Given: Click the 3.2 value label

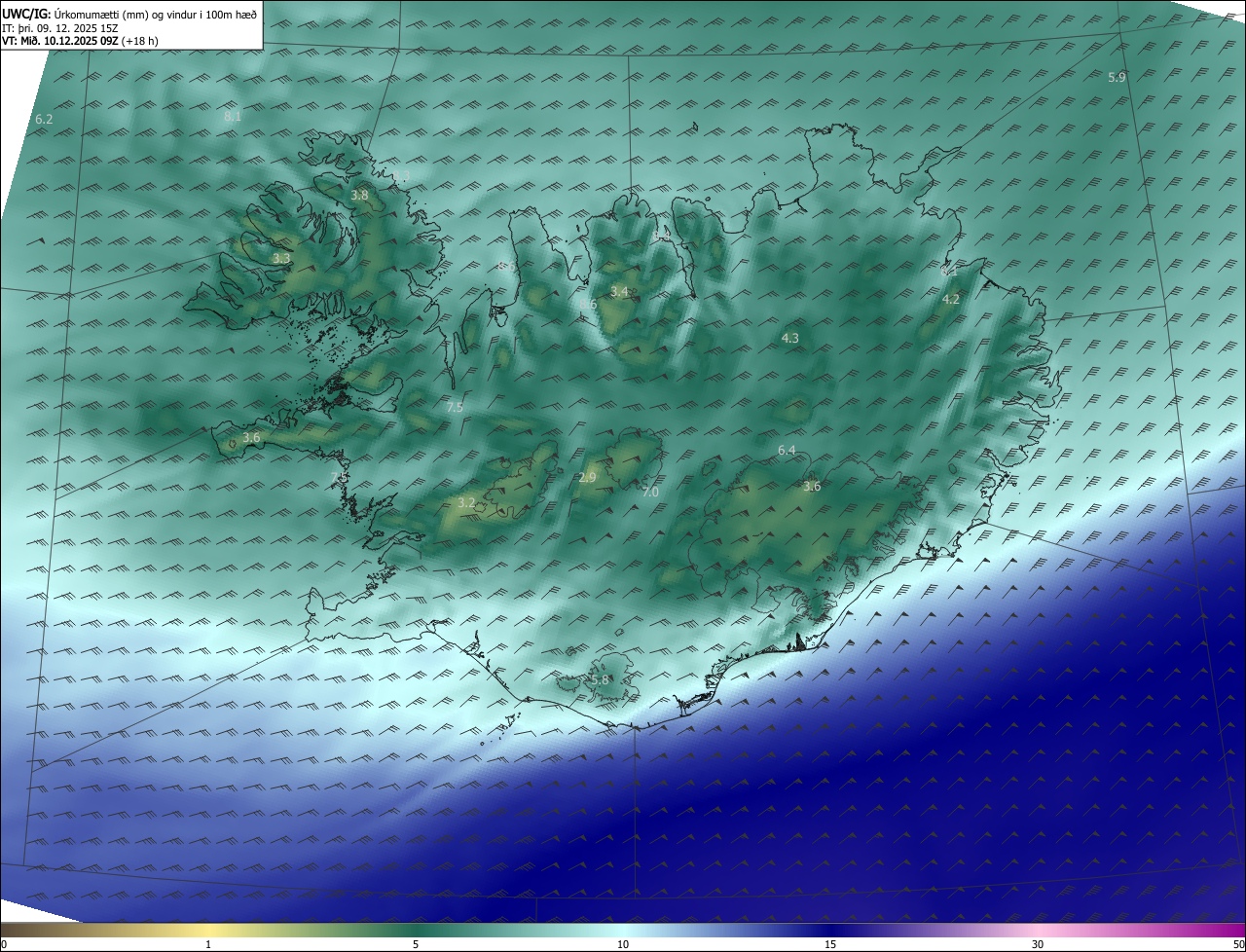Looking at the screenshot, I should [466, 502].
